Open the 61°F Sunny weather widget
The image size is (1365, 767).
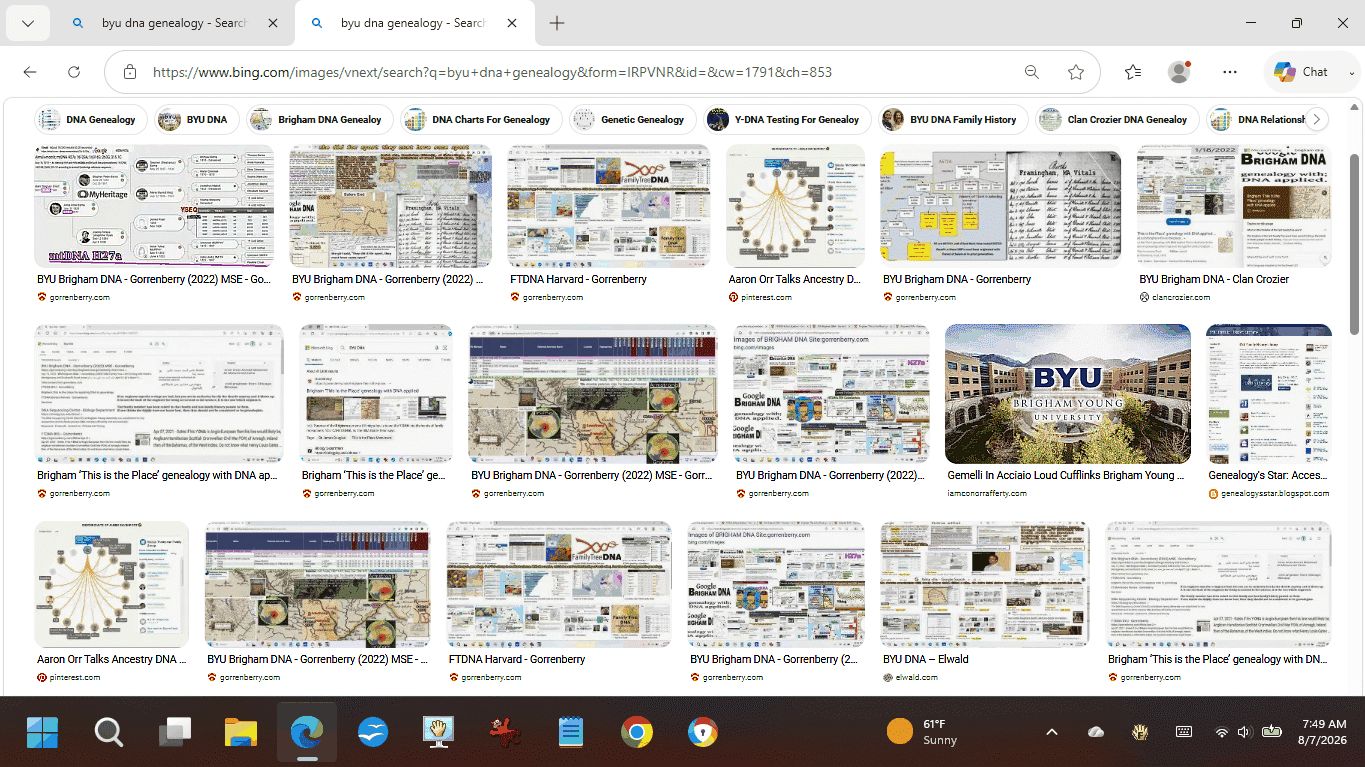pos(922,732)
